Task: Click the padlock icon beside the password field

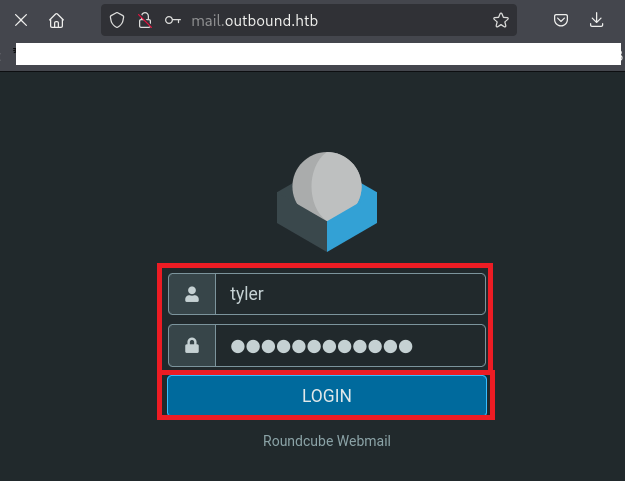Action: coord(192,346)
